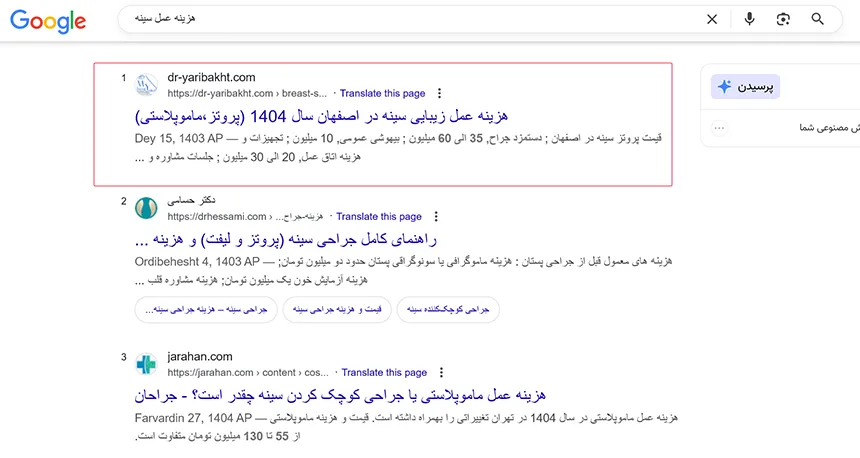Click the dr-yaribakht.com site favicon
The height and width of the screenshot is (458, 860).
[147, 85]
